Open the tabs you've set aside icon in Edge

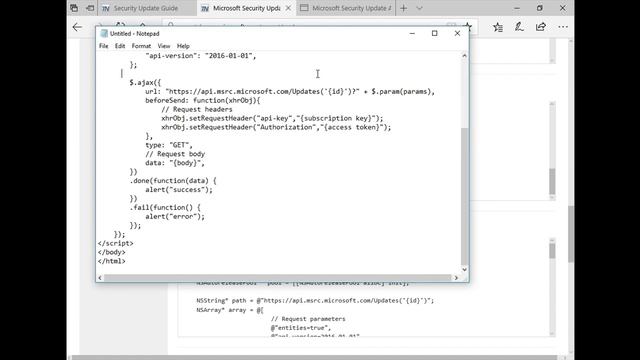click(74, 8)
